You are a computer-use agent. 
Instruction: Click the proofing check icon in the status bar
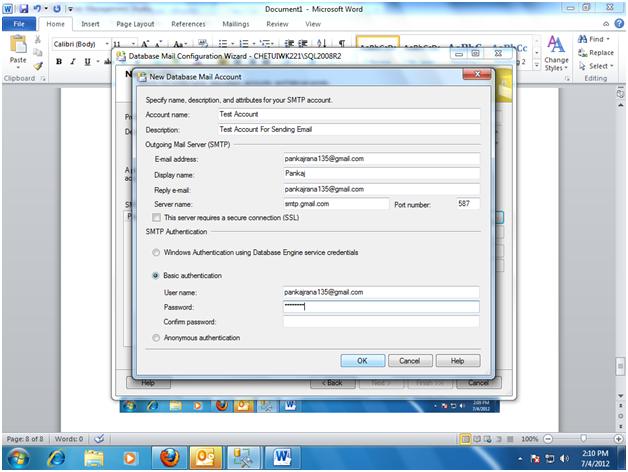coord(99,439)
